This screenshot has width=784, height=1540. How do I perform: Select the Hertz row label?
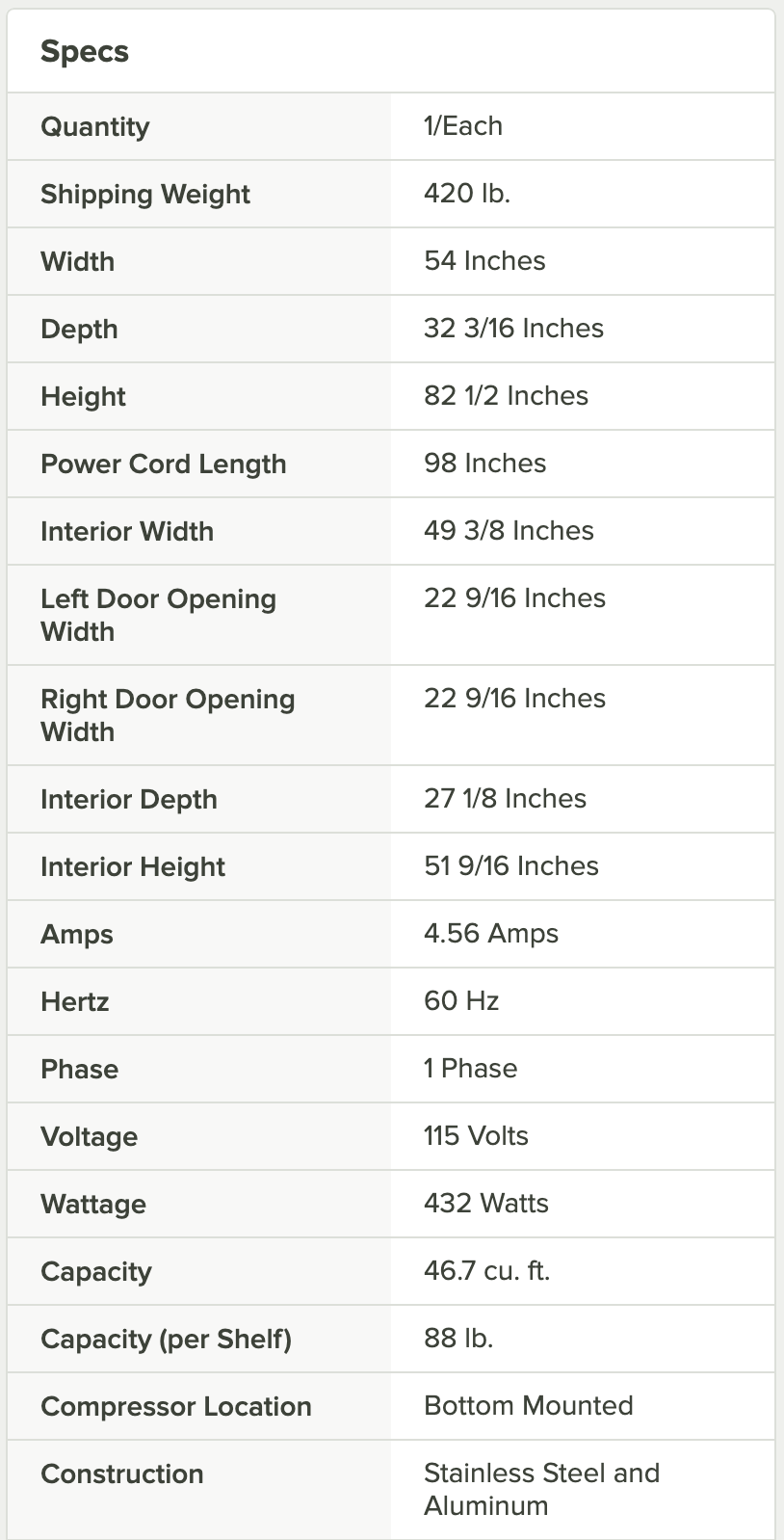click(x=75, y=1002)
